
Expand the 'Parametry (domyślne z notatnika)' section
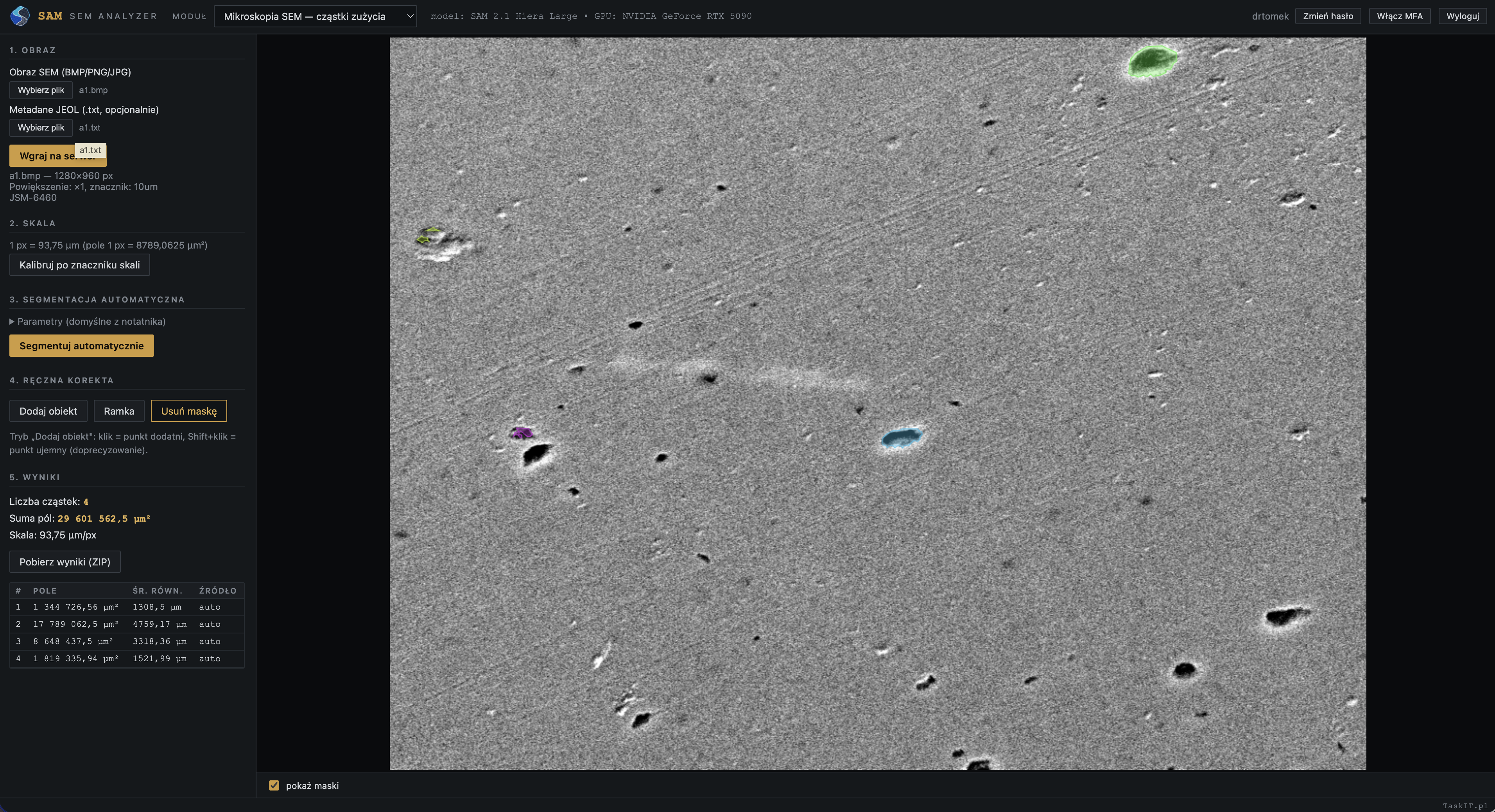(88, 321)
